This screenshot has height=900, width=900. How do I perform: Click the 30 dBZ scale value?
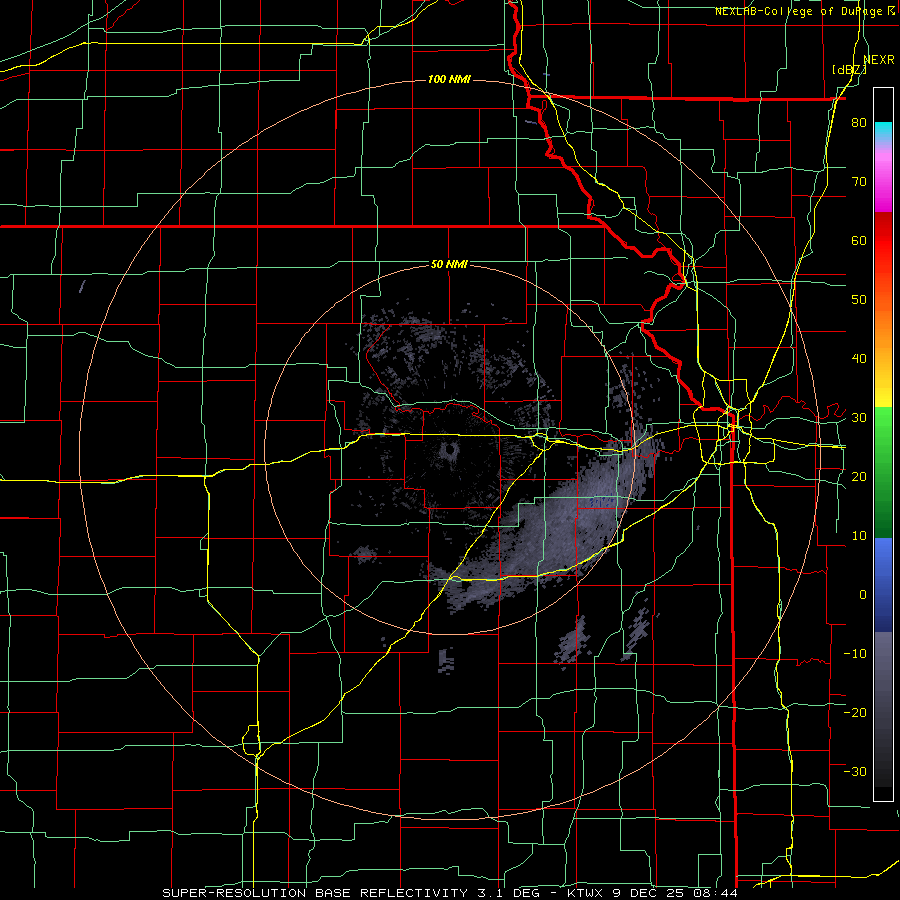pyautogui.click(x=859, y=417)
